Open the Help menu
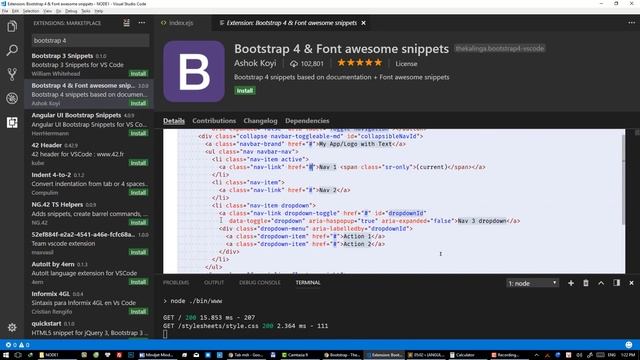 (99, 11)
